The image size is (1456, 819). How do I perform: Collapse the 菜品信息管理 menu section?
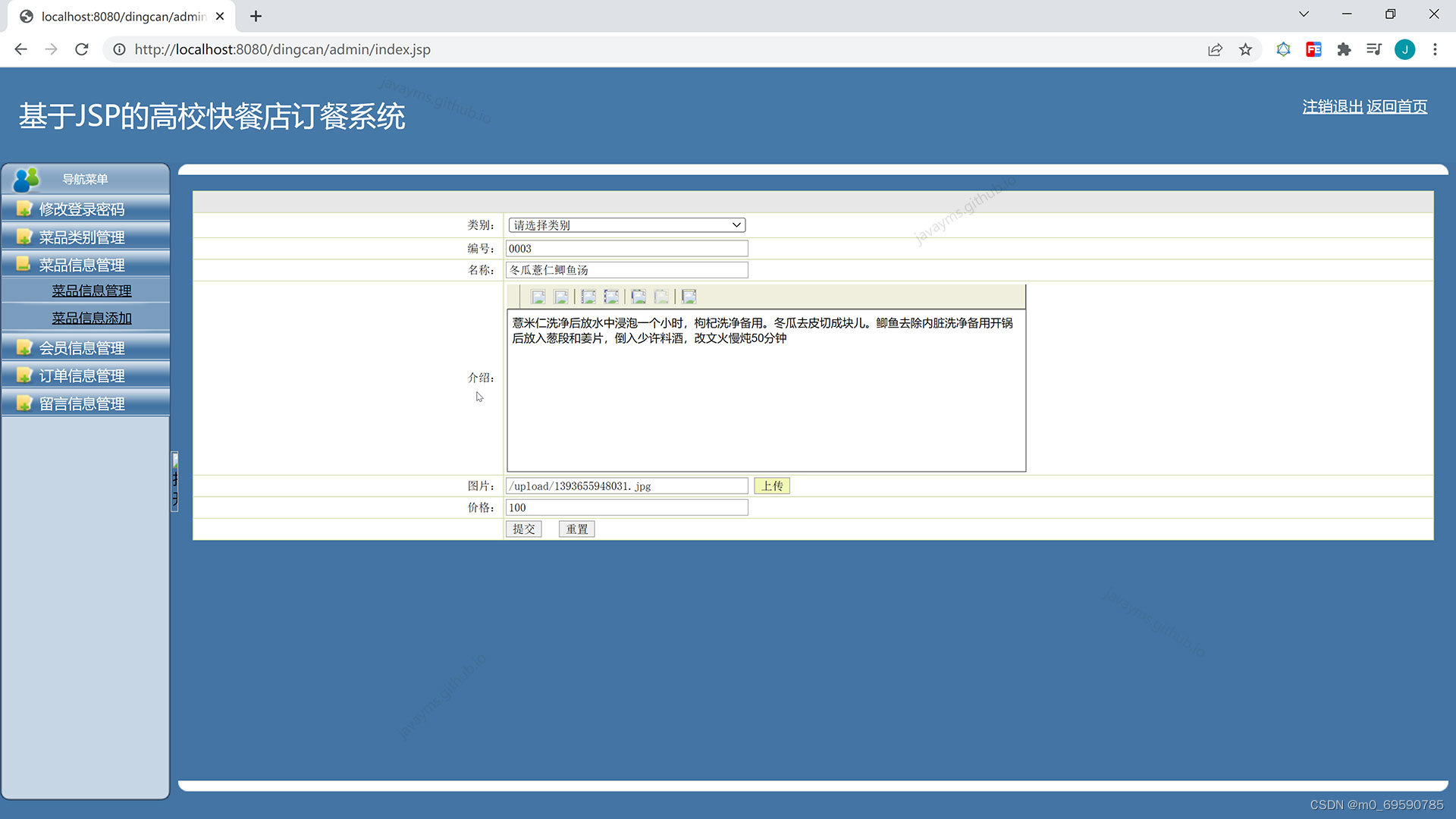click(82, 265)
